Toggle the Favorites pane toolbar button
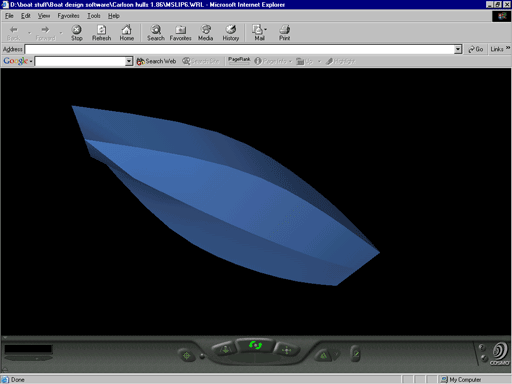The image size is (512, 384). click(x=180, y=33)
